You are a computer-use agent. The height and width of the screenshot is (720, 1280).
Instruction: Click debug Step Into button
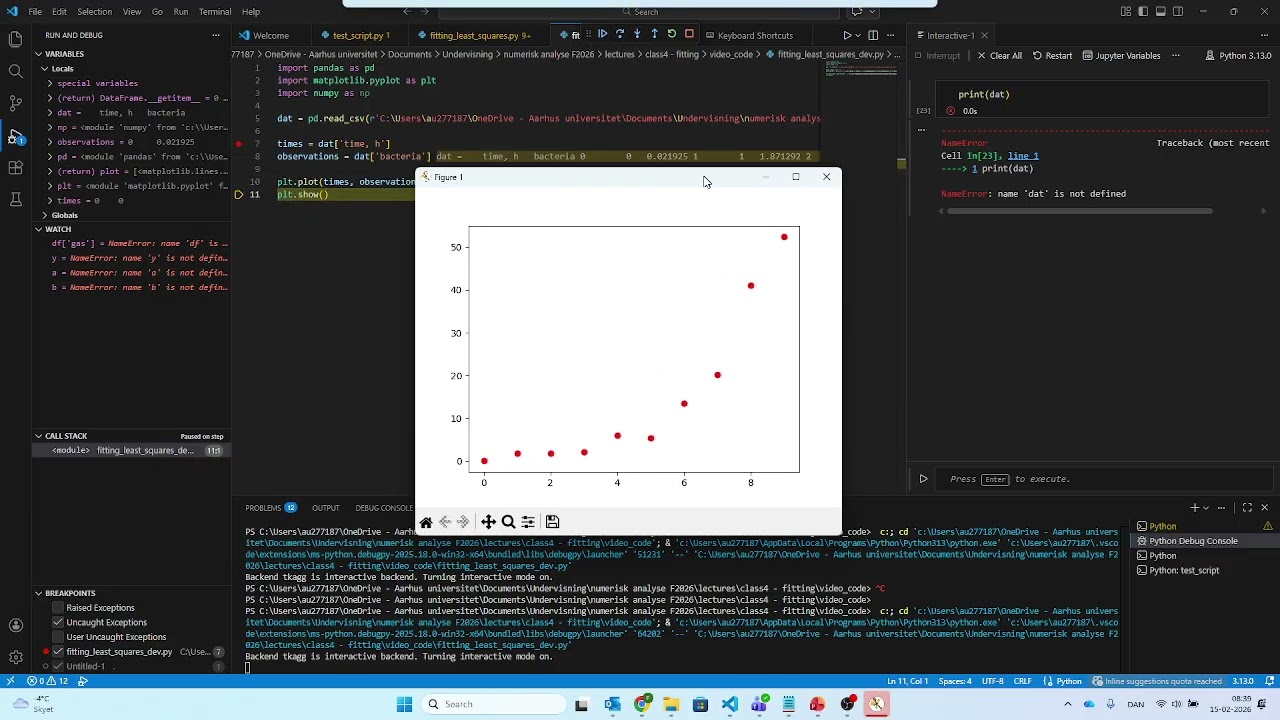637,35
